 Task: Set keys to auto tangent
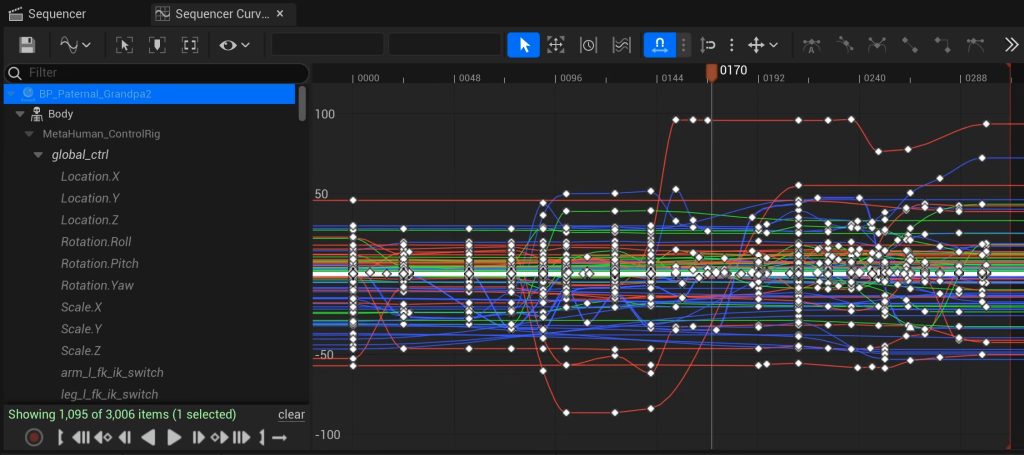coord(812,45)
